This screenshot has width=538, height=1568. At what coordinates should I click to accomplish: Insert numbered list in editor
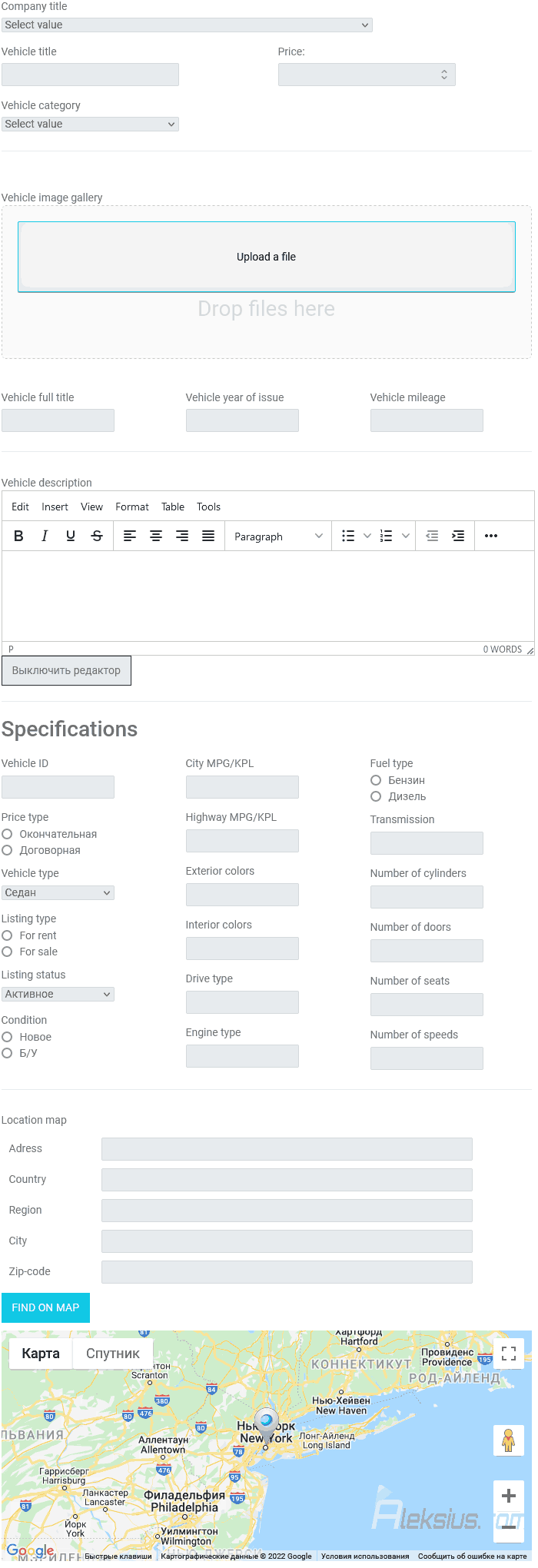(x=387, y=536)
